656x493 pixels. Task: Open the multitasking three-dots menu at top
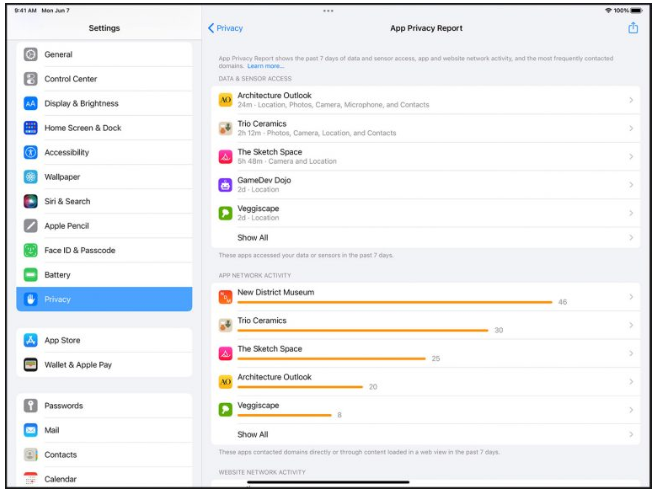point(328,10)
